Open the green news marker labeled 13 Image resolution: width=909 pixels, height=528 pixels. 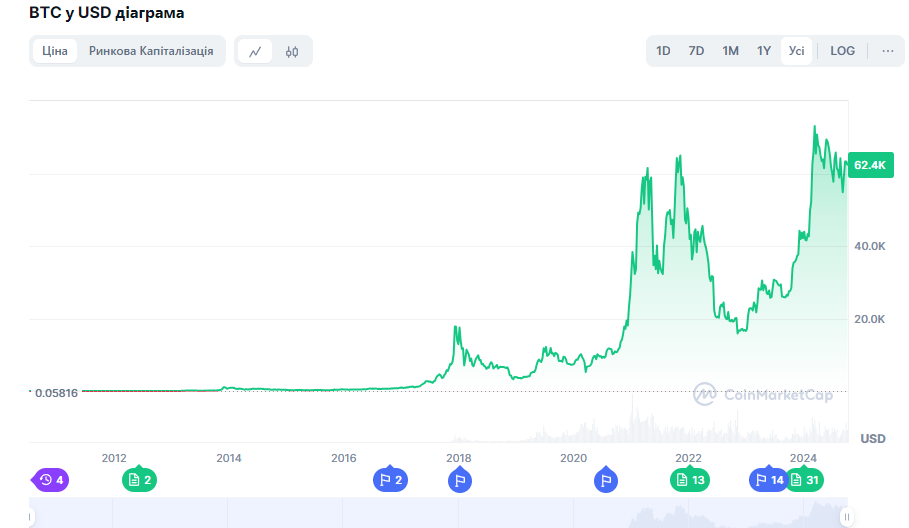tap(690, 479)
